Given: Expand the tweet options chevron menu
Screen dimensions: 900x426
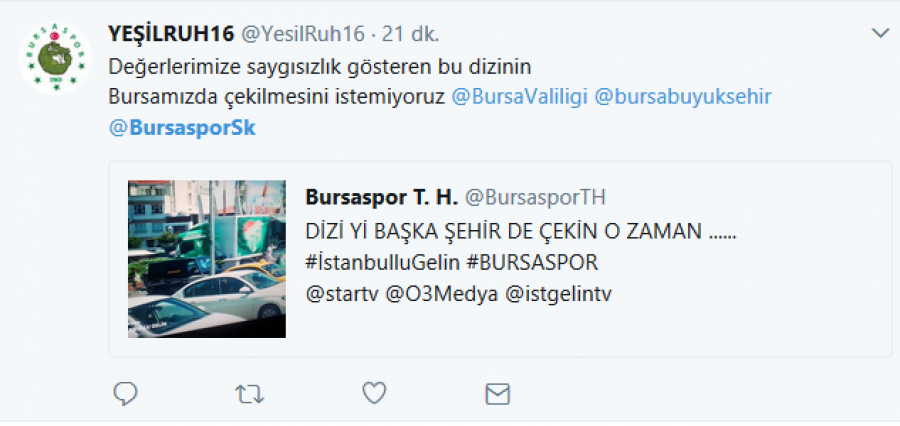Looking at the screenshot, I should [880, 33].
